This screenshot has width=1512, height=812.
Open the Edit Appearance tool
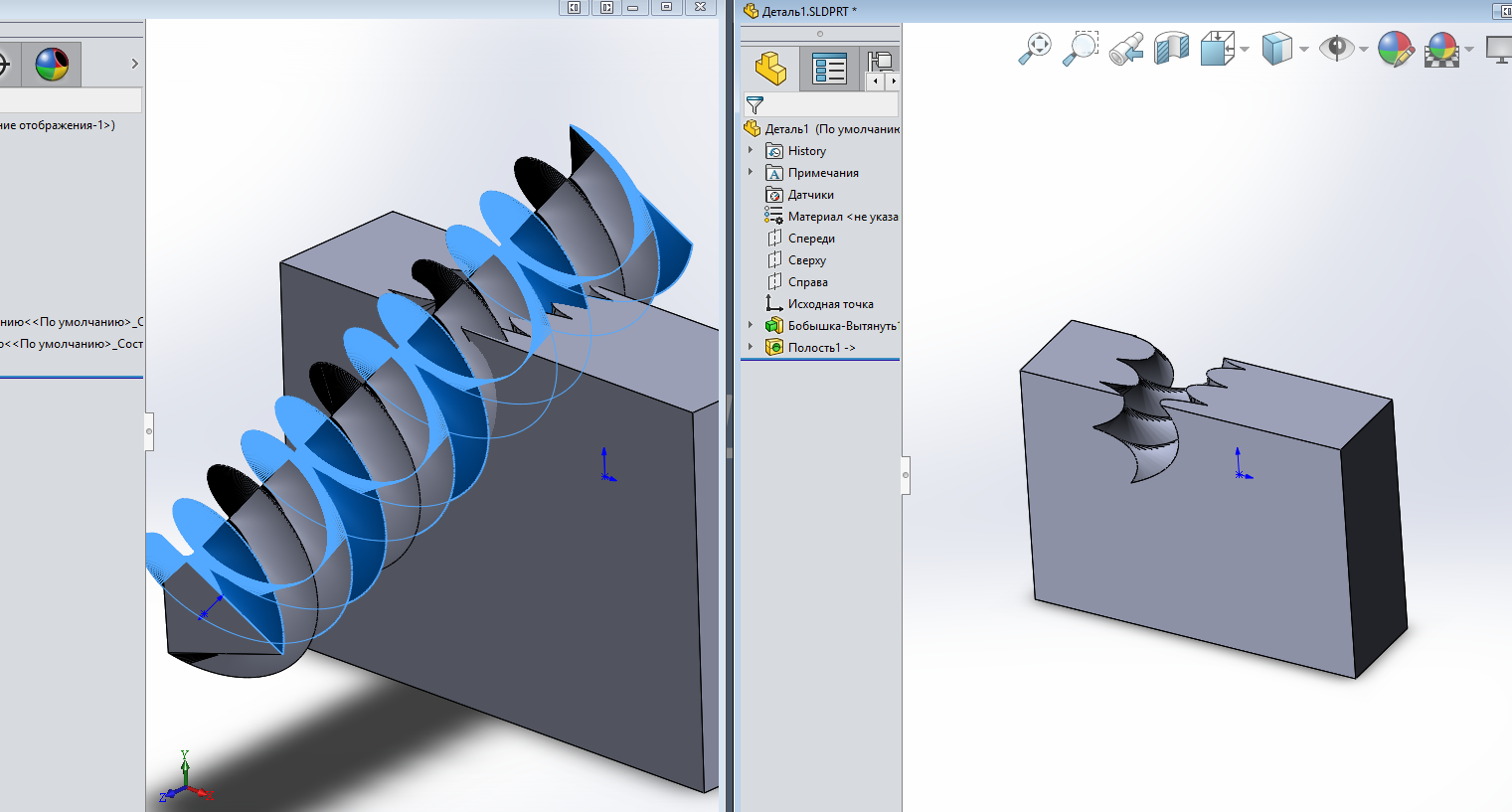coord(1396,48)
